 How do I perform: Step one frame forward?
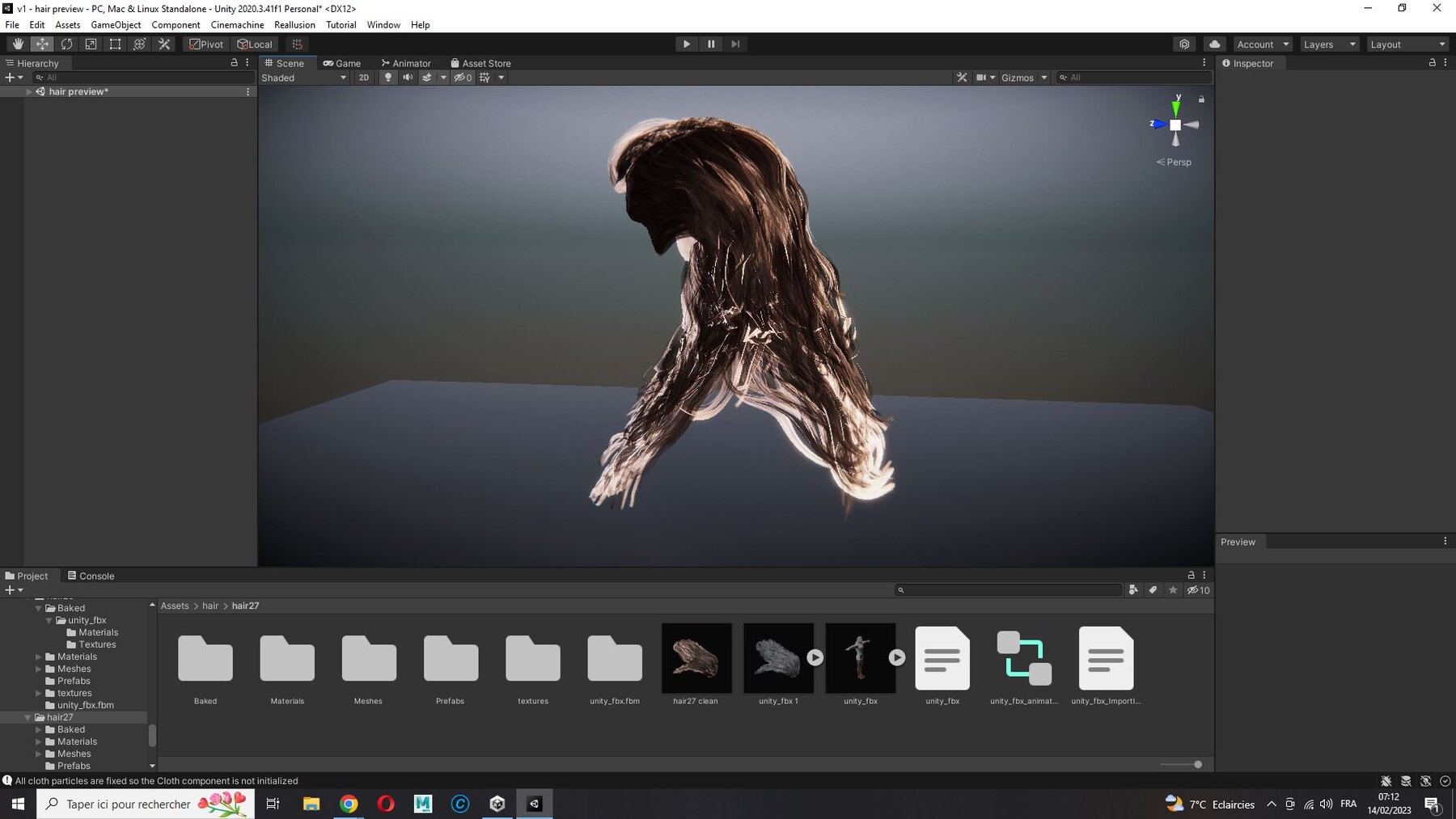(735, 44)
